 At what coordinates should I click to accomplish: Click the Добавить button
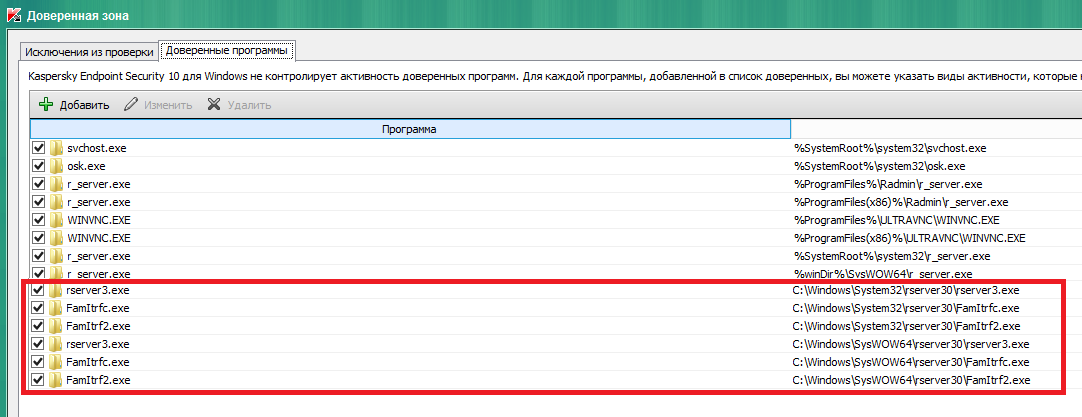coord(74,105)
